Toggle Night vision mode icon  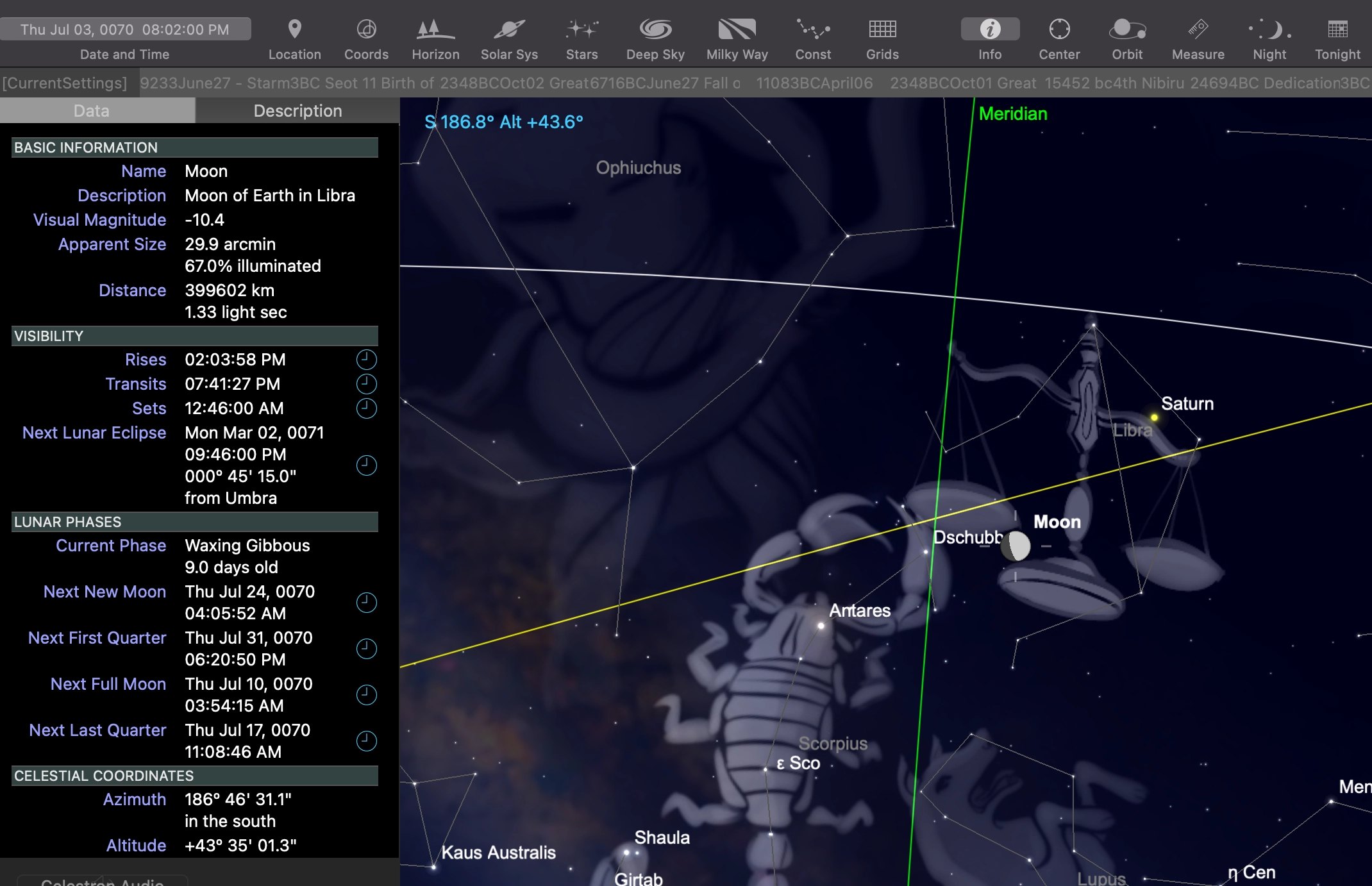(x=1269, y=29)
